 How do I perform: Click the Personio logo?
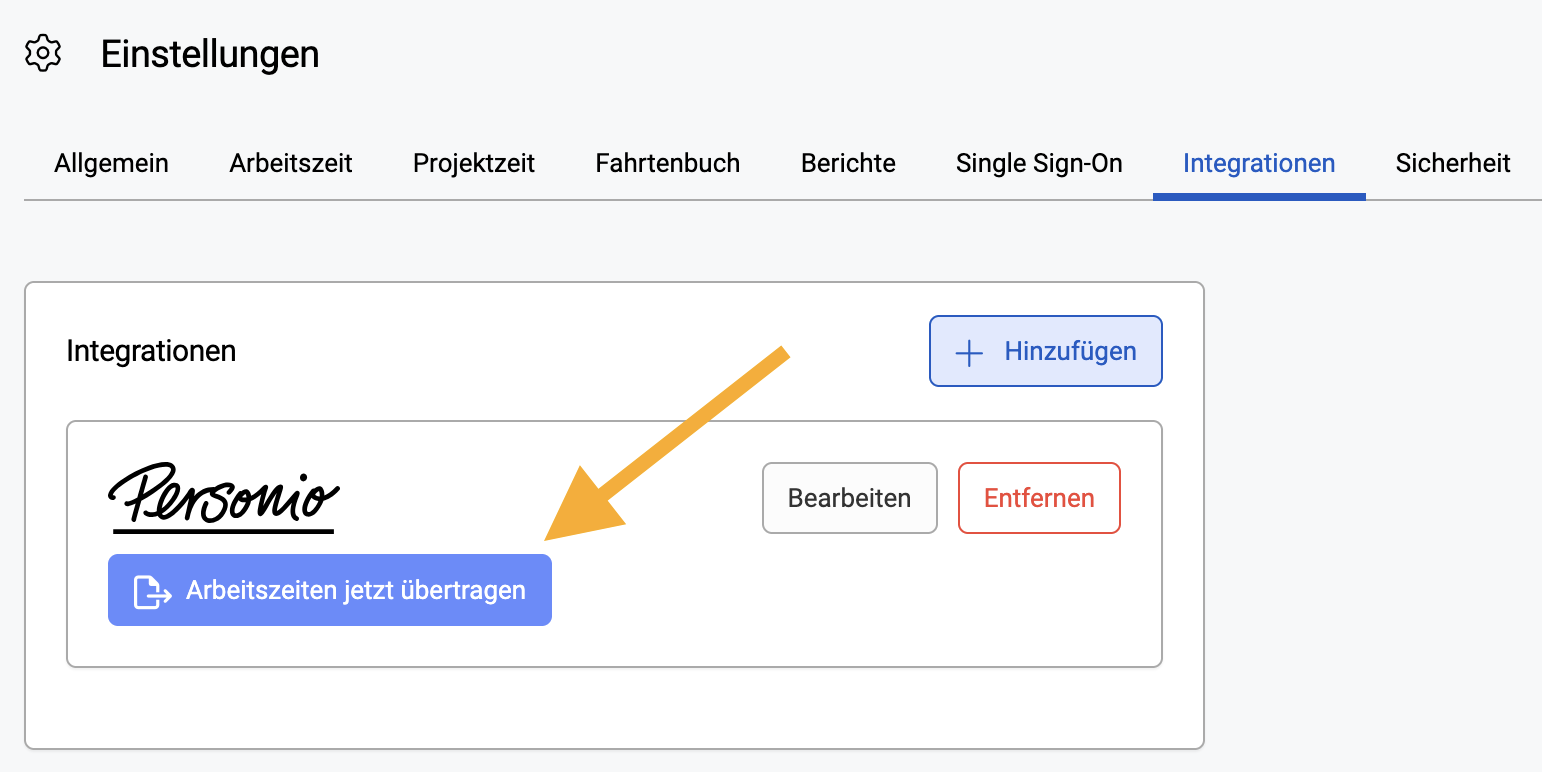[x=223, y=497]
